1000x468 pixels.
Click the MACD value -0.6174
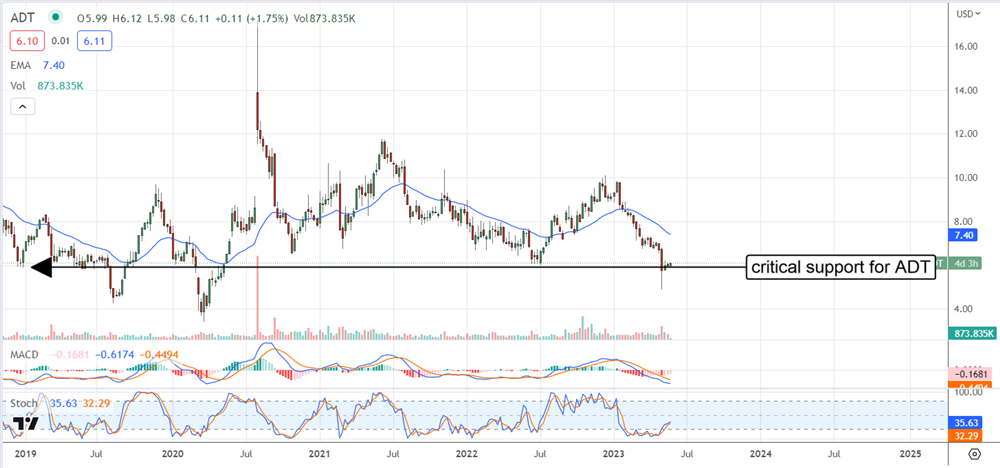pos(114,354)
